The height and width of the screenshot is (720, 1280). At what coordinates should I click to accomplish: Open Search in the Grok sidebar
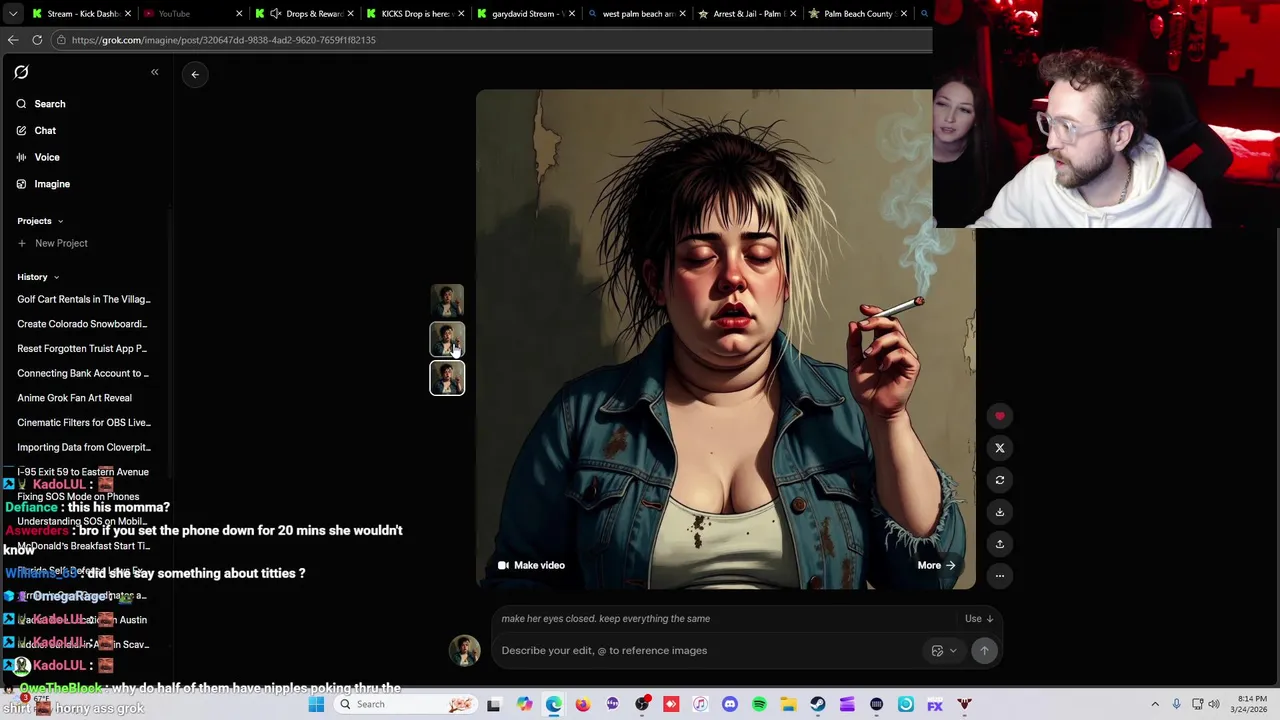(41, 104)
